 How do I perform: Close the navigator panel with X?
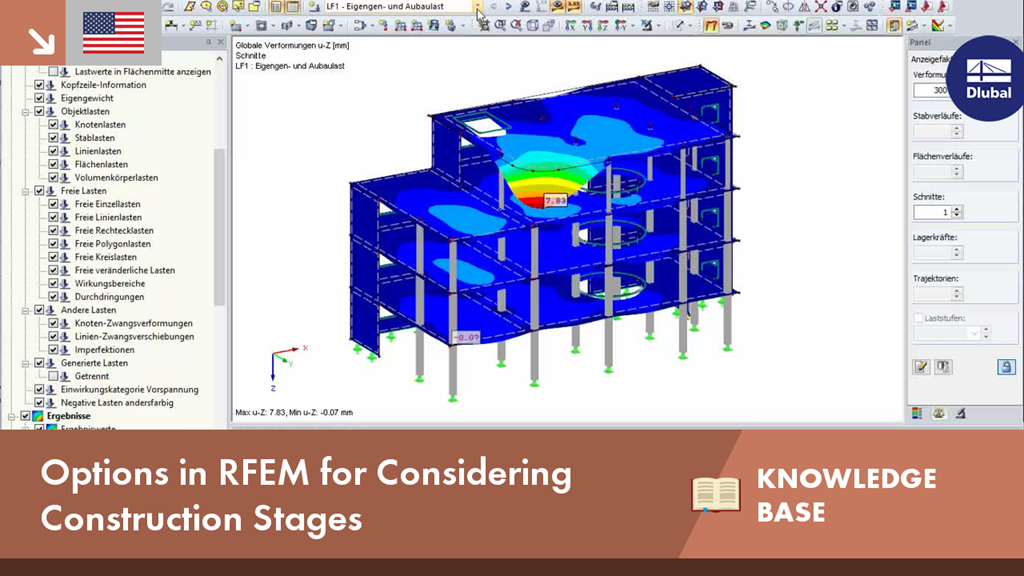[x=221, y=42]
